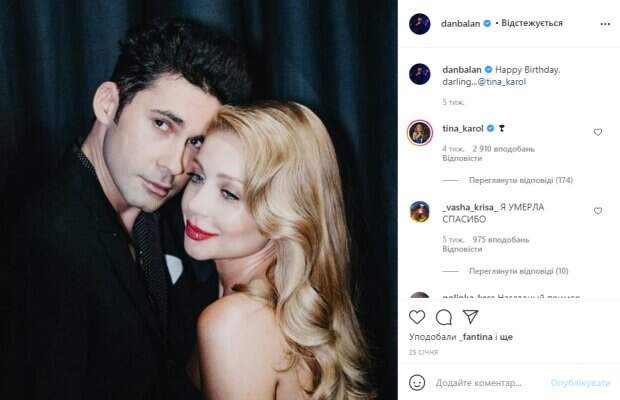Open _vasha_krisa_'s avatar

pyautogui.click(x=420, y=212)
